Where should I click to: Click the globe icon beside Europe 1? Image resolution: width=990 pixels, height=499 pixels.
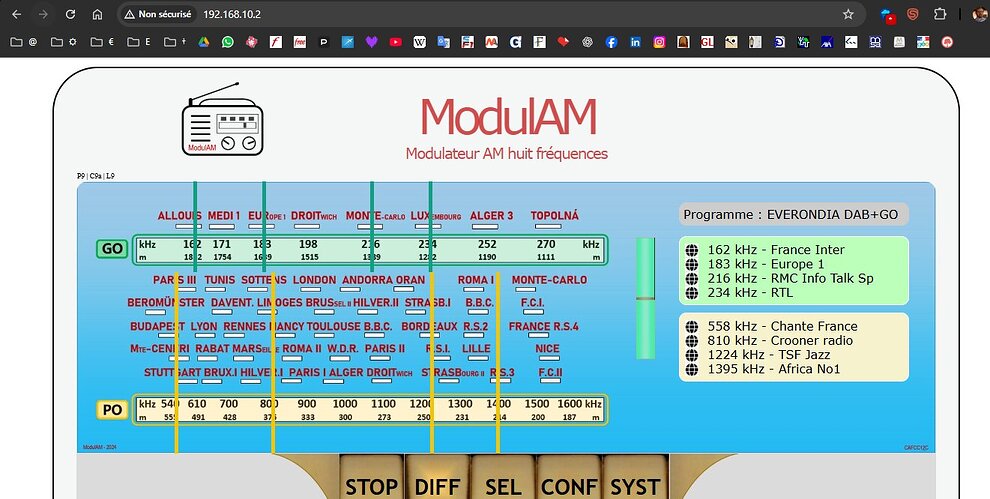pos(691,265)
